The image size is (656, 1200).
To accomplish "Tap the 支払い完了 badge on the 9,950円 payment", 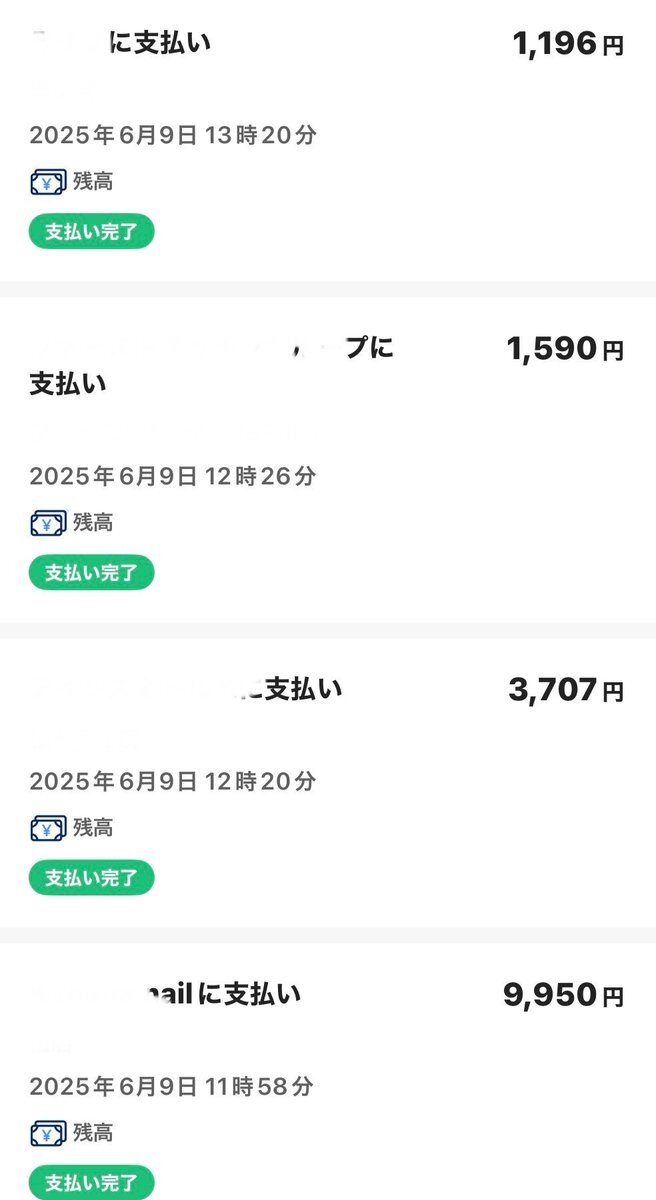I will click(x=91, y=1182).
